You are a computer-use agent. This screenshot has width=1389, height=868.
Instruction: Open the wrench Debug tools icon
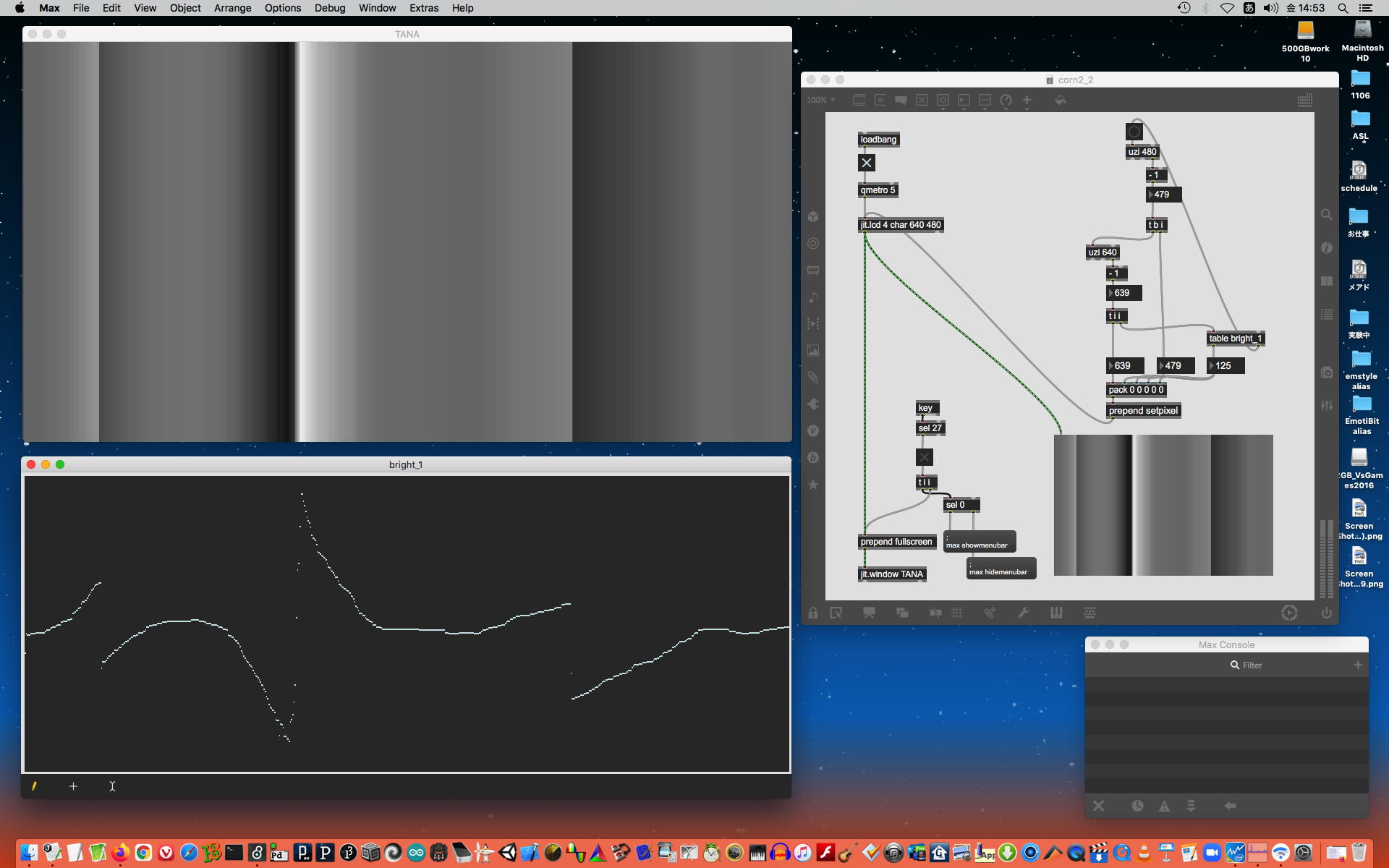click(1023, 613)
